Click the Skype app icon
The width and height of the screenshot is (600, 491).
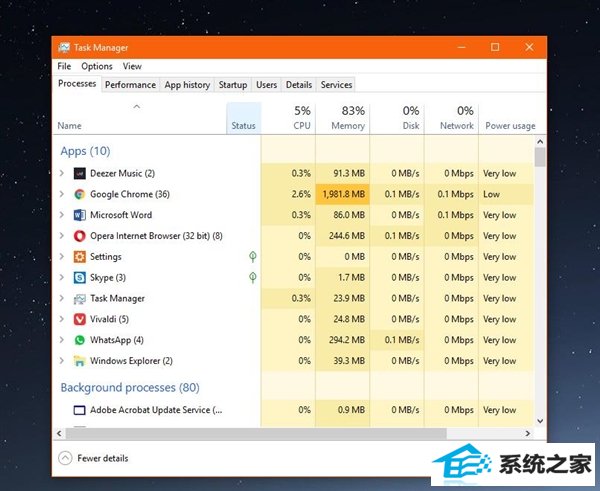click(79, 277)
